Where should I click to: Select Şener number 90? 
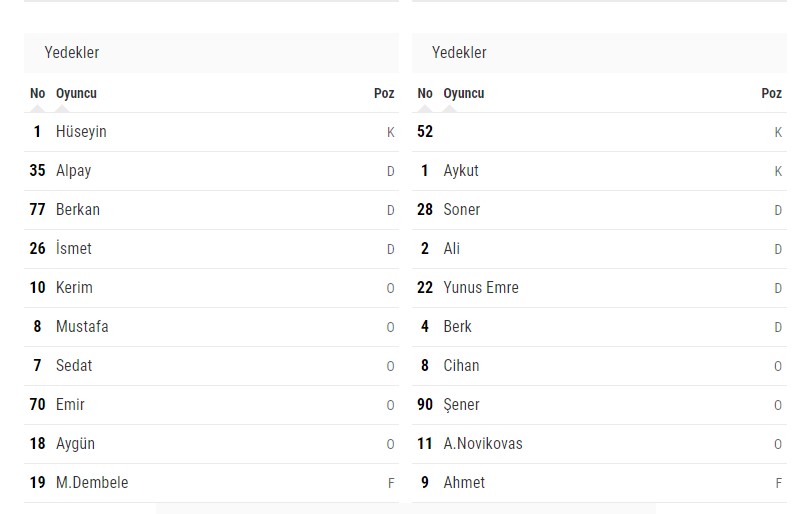point(599,405)
